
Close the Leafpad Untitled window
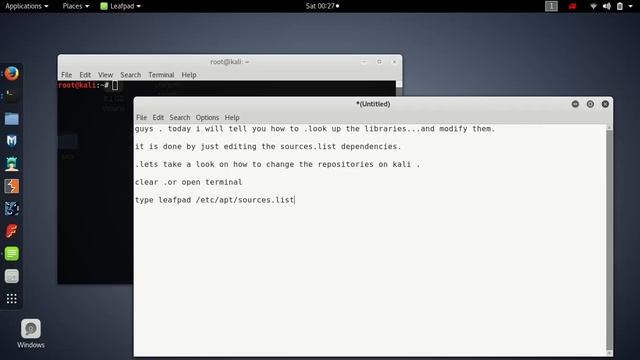point(605,104)
